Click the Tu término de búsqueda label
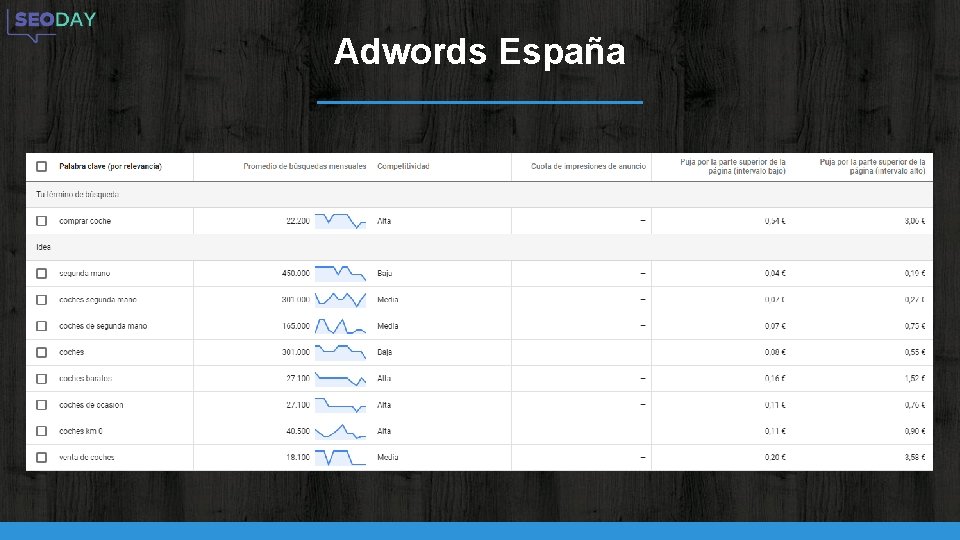 77,195
